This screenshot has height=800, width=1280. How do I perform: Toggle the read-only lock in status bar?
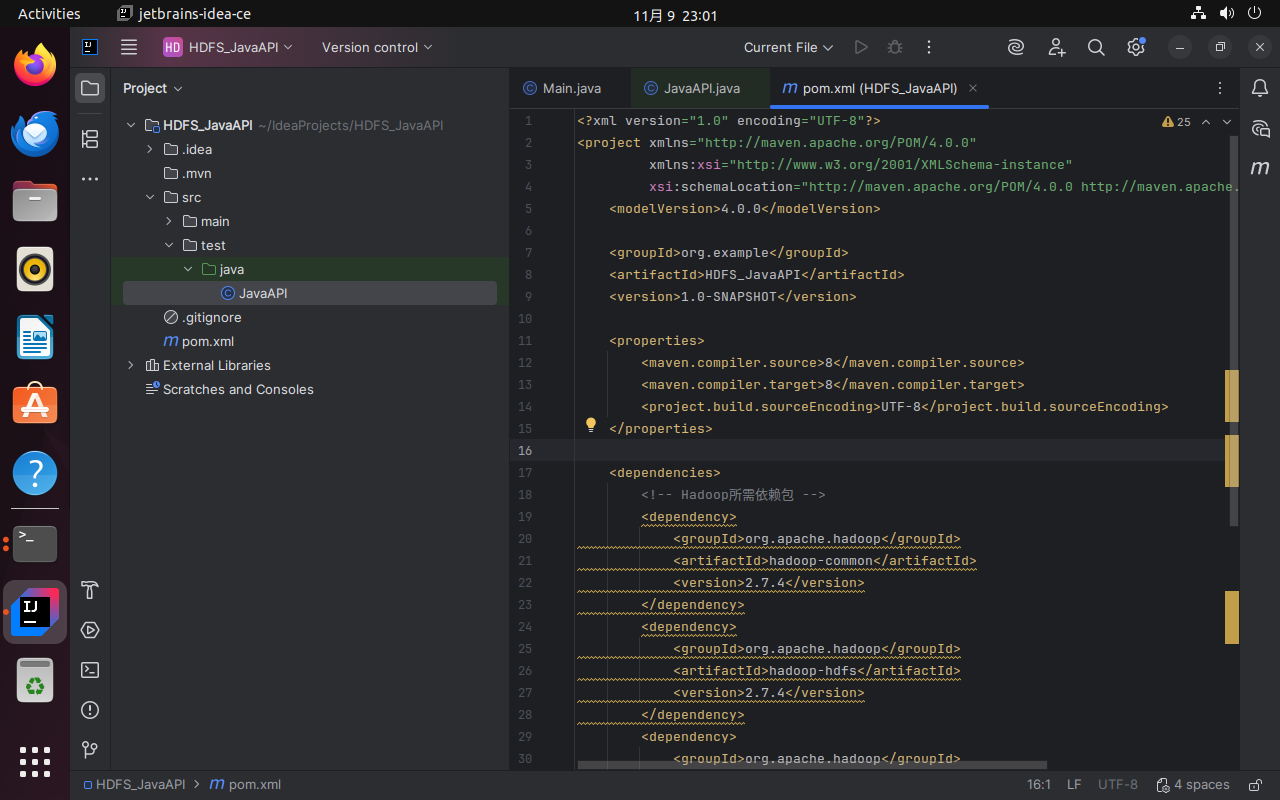pos(1252,785)
